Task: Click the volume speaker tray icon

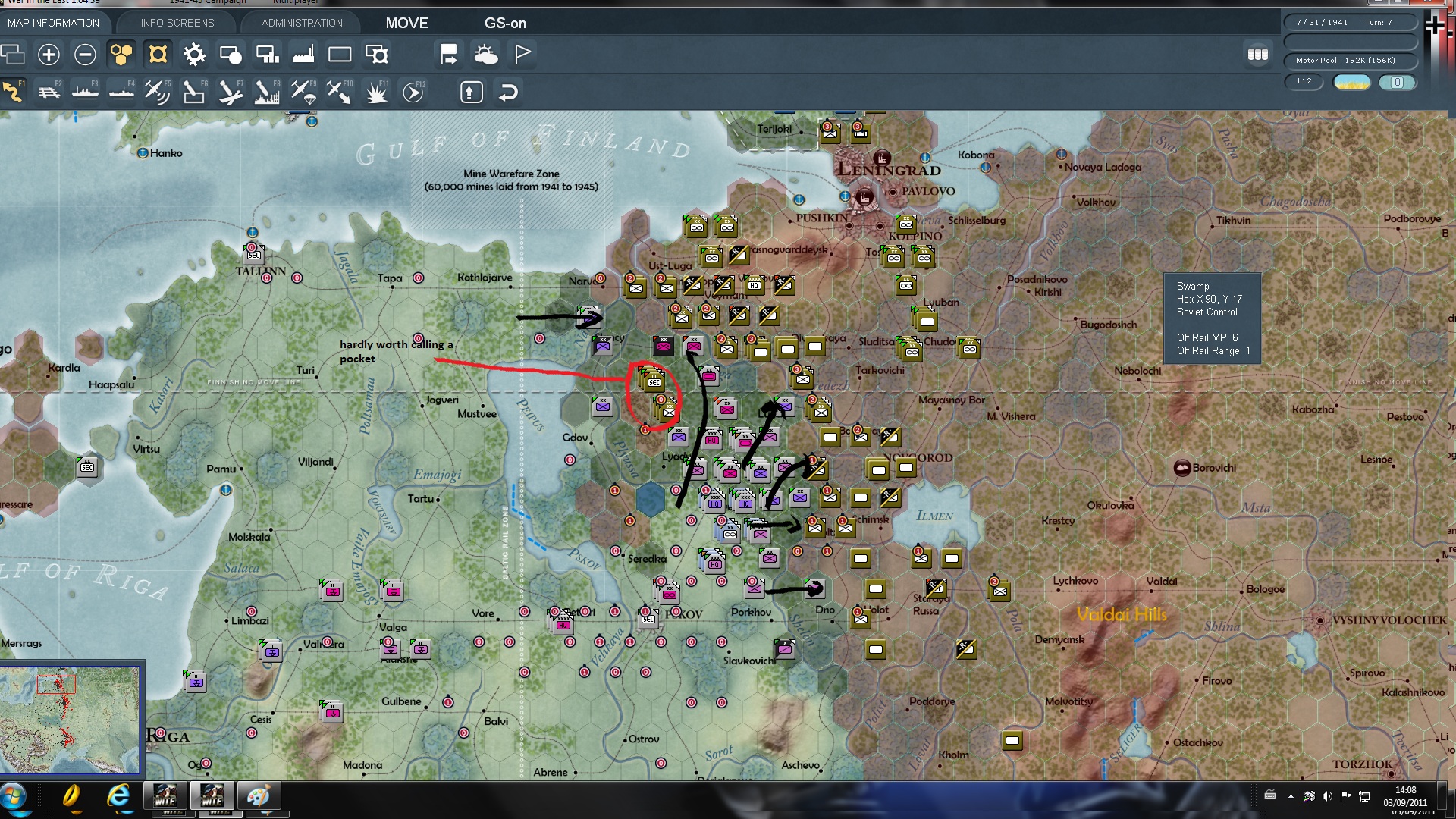Action: (x=1327, y=795)
